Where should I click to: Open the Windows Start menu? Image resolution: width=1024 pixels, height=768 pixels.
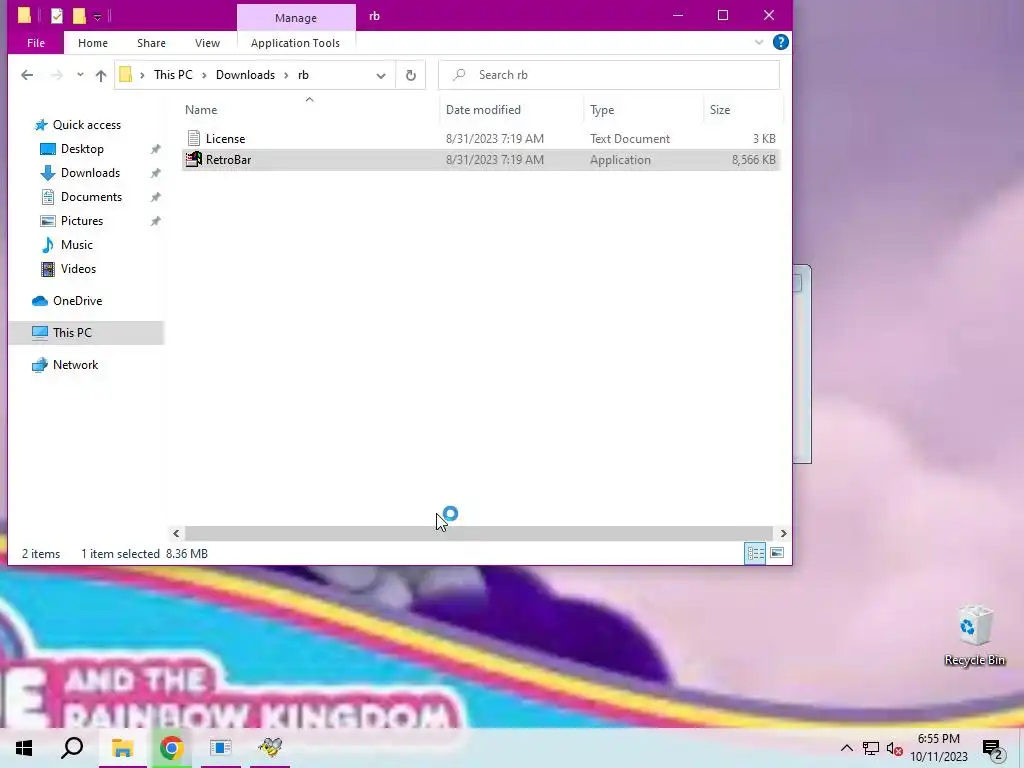(x=24, y=748)
